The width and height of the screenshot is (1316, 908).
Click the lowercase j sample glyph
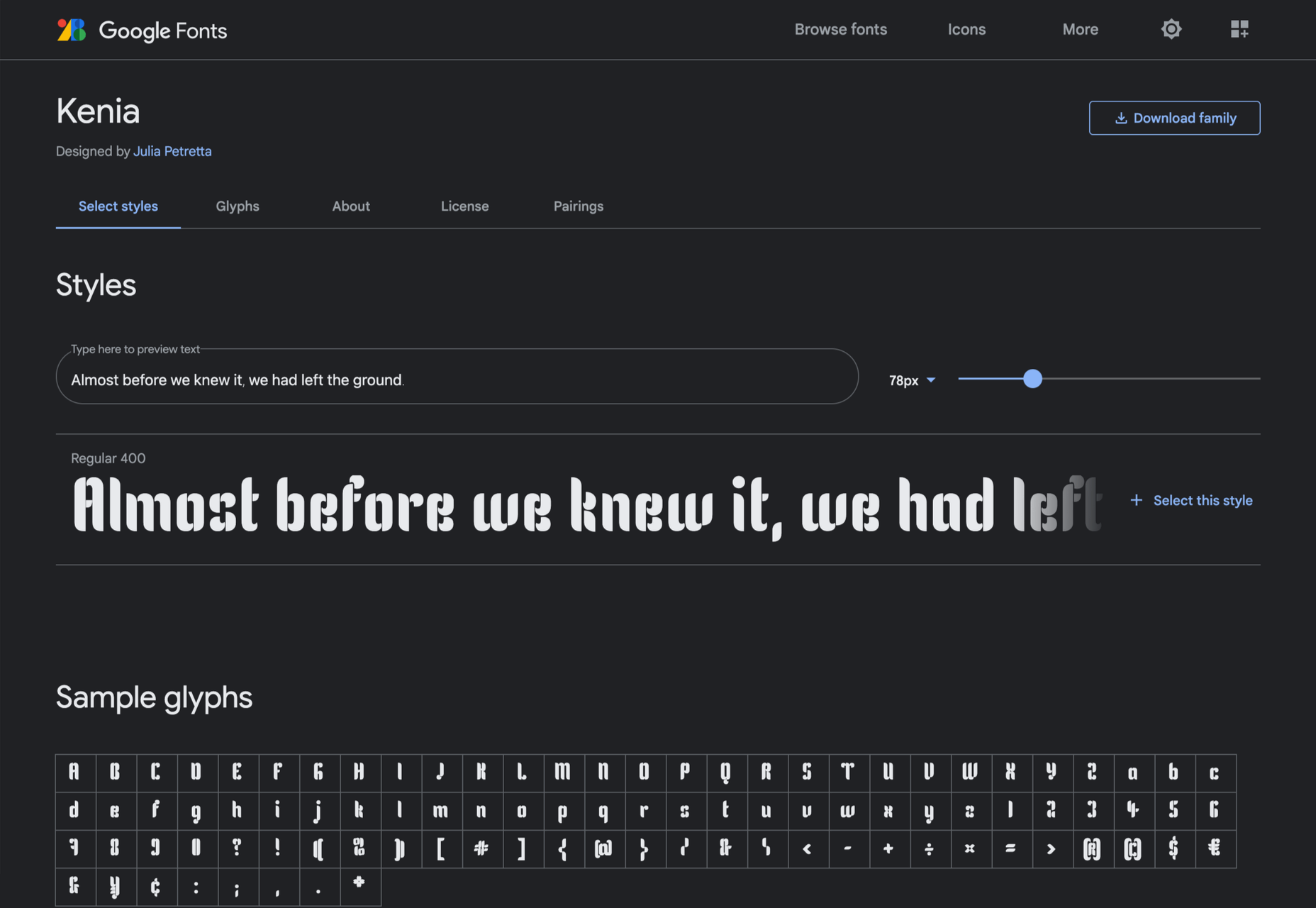[x=318, y=810]
